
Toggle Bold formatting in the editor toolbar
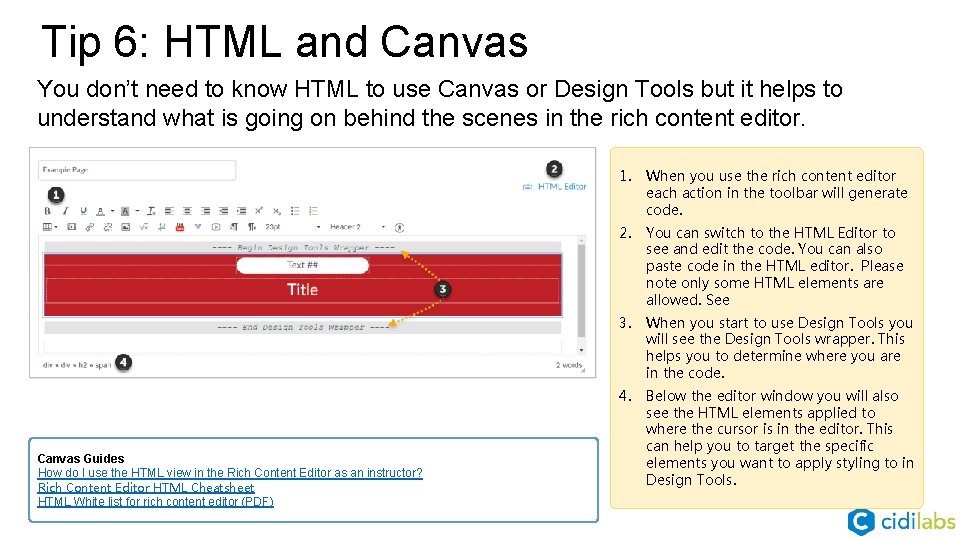[47, 211]
